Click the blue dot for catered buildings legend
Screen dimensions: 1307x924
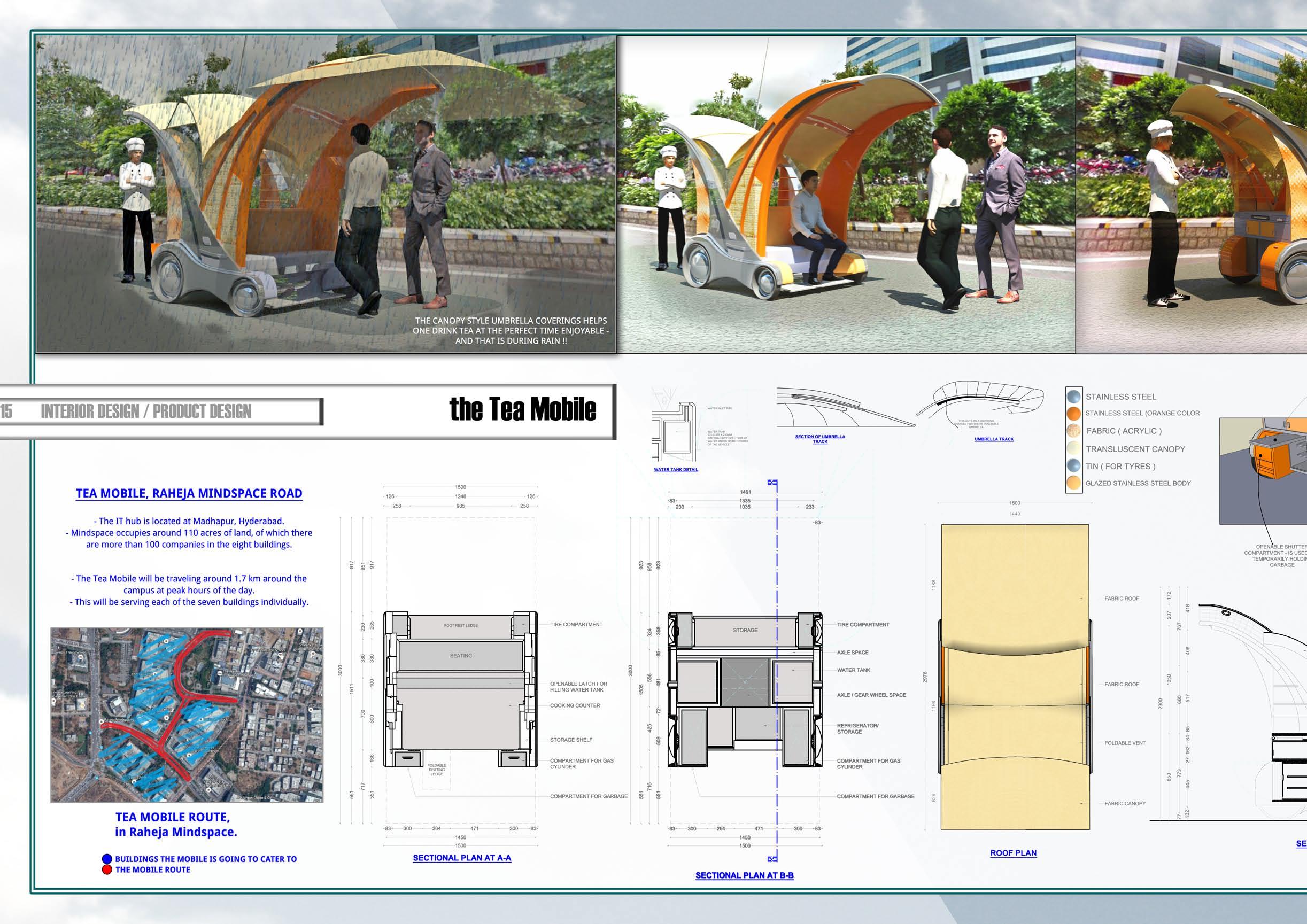pos(106,859)
